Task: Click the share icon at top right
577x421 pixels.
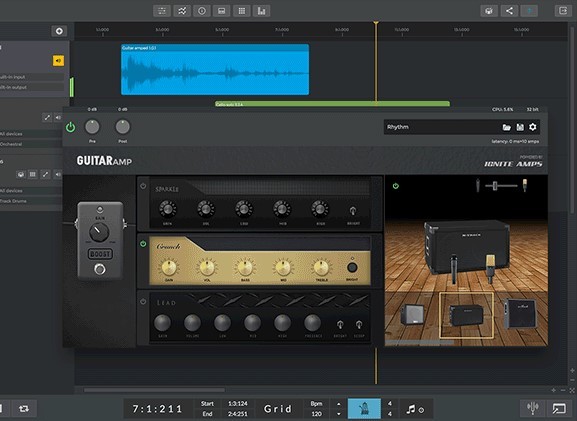Action: [x=509, y=11]
